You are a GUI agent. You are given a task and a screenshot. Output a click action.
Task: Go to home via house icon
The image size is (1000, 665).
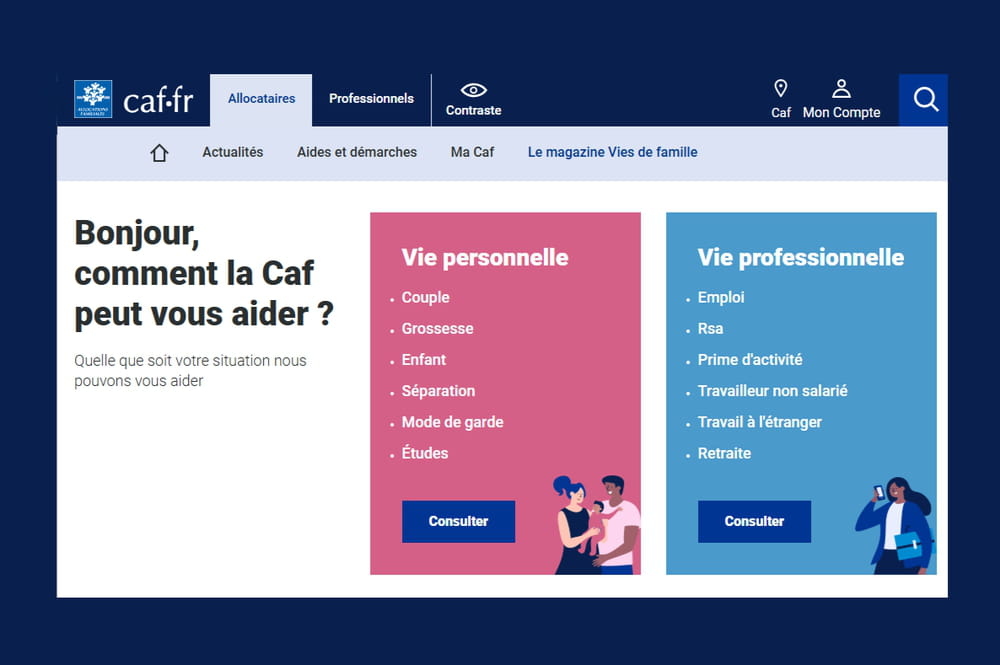tap(159, 153)
